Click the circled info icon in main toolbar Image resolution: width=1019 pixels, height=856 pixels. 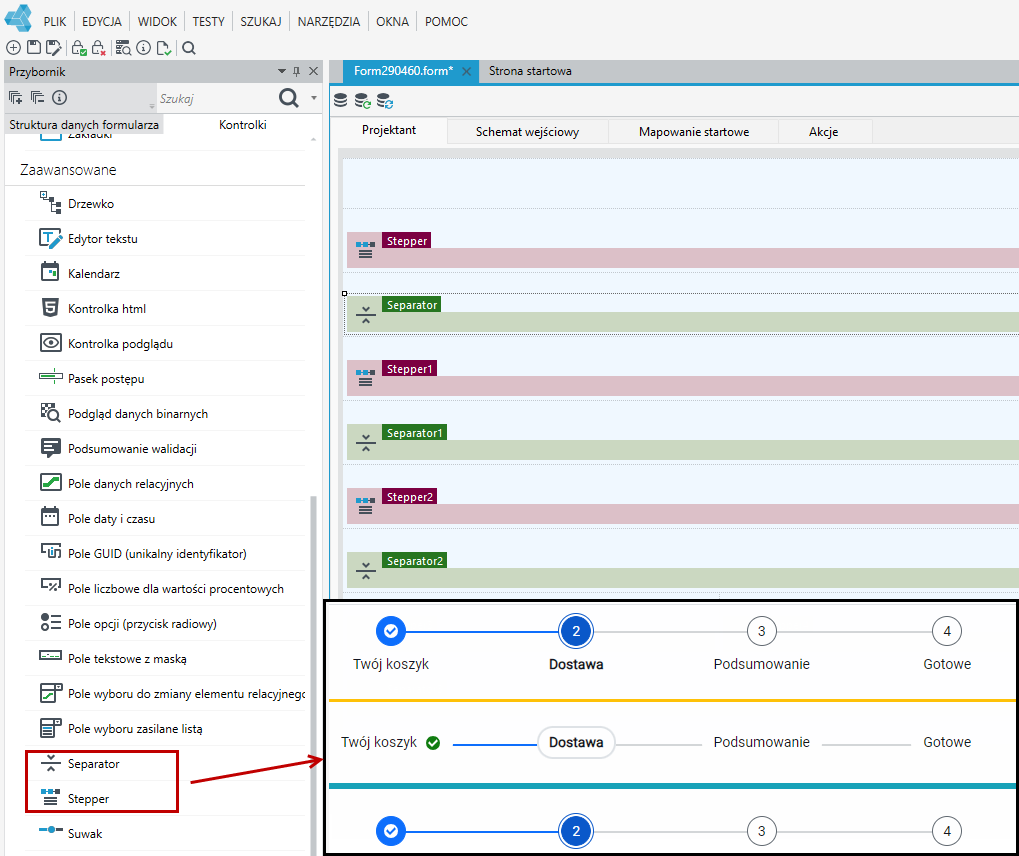(x=144, y=47)
